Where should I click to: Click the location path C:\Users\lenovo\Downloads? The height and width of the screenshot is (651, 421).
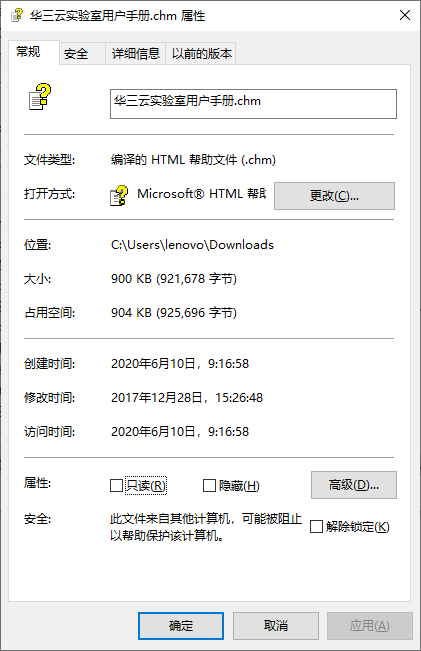point(192,245)
